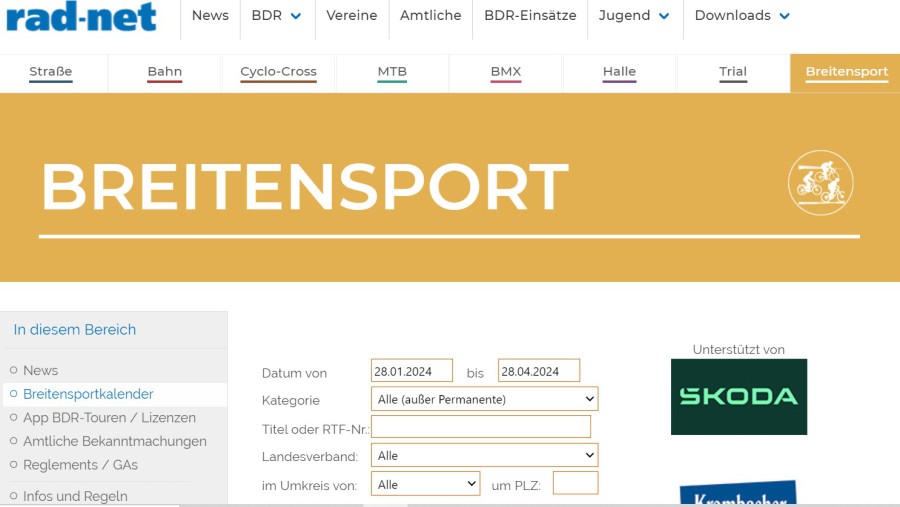Screen dimensions: 900x507
Task: Click the Titel oder RTF-Nr. field
Action: click(x=480, y=427)
